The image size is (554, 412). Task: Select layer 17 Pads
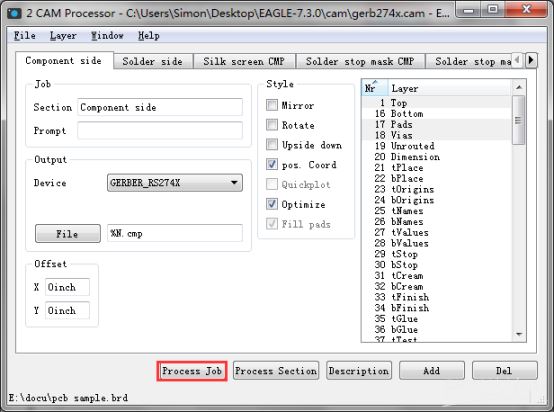(437, 124)
